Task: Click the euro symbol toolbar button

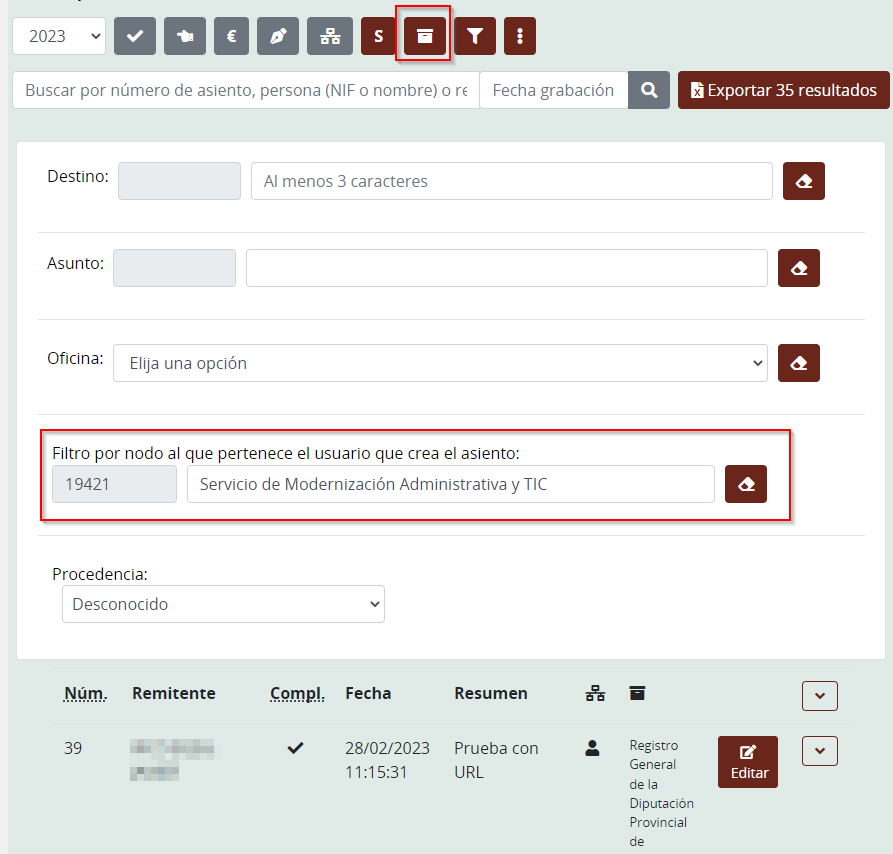Action: tap(232, 36)
